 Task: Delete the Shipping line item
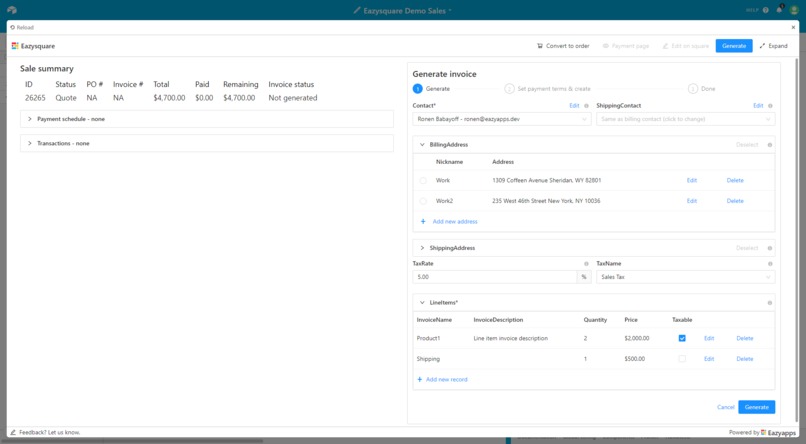point(744,359)
